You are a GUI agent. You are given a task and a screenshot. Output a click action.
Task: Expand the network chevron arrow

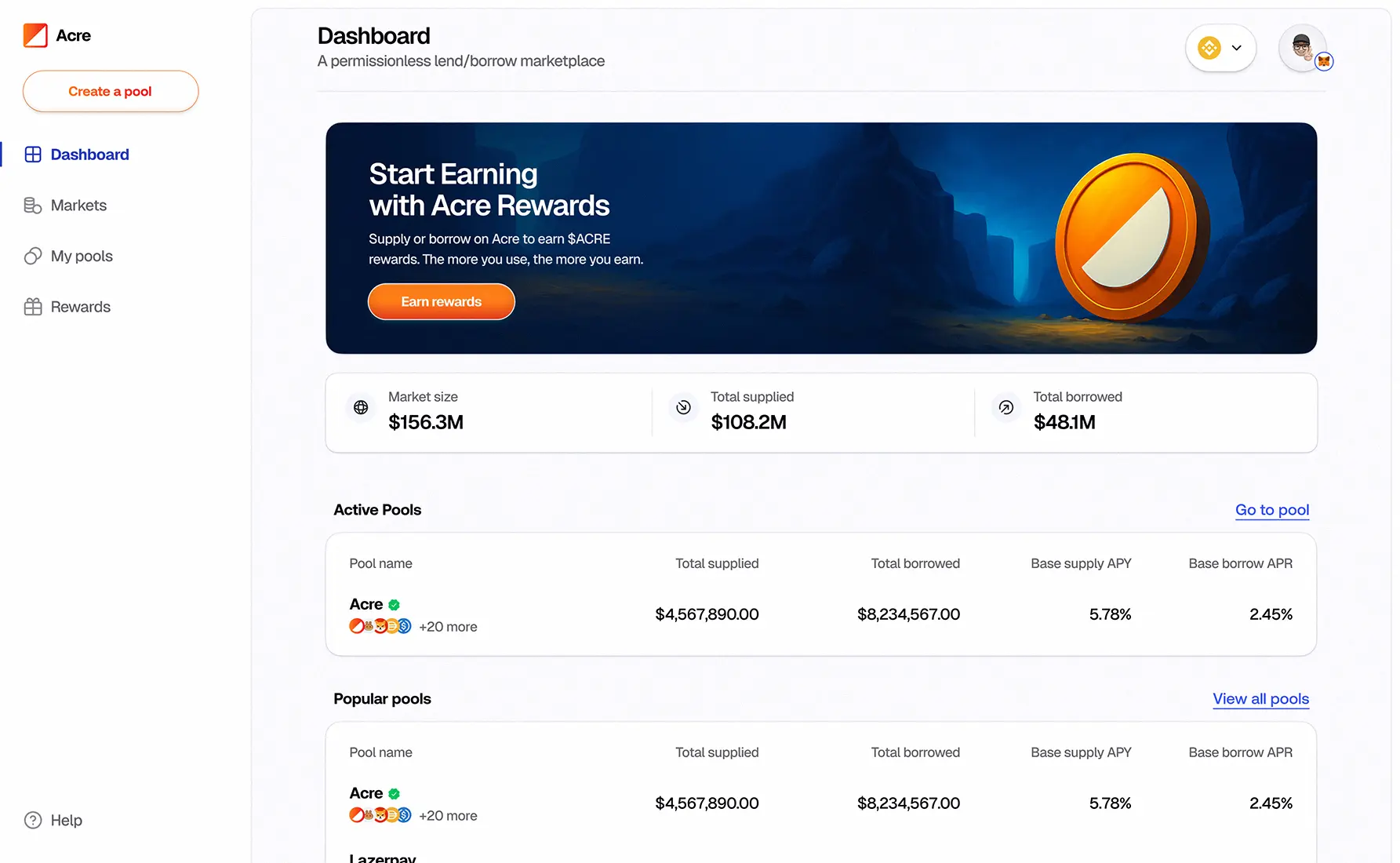point(1237,48)
